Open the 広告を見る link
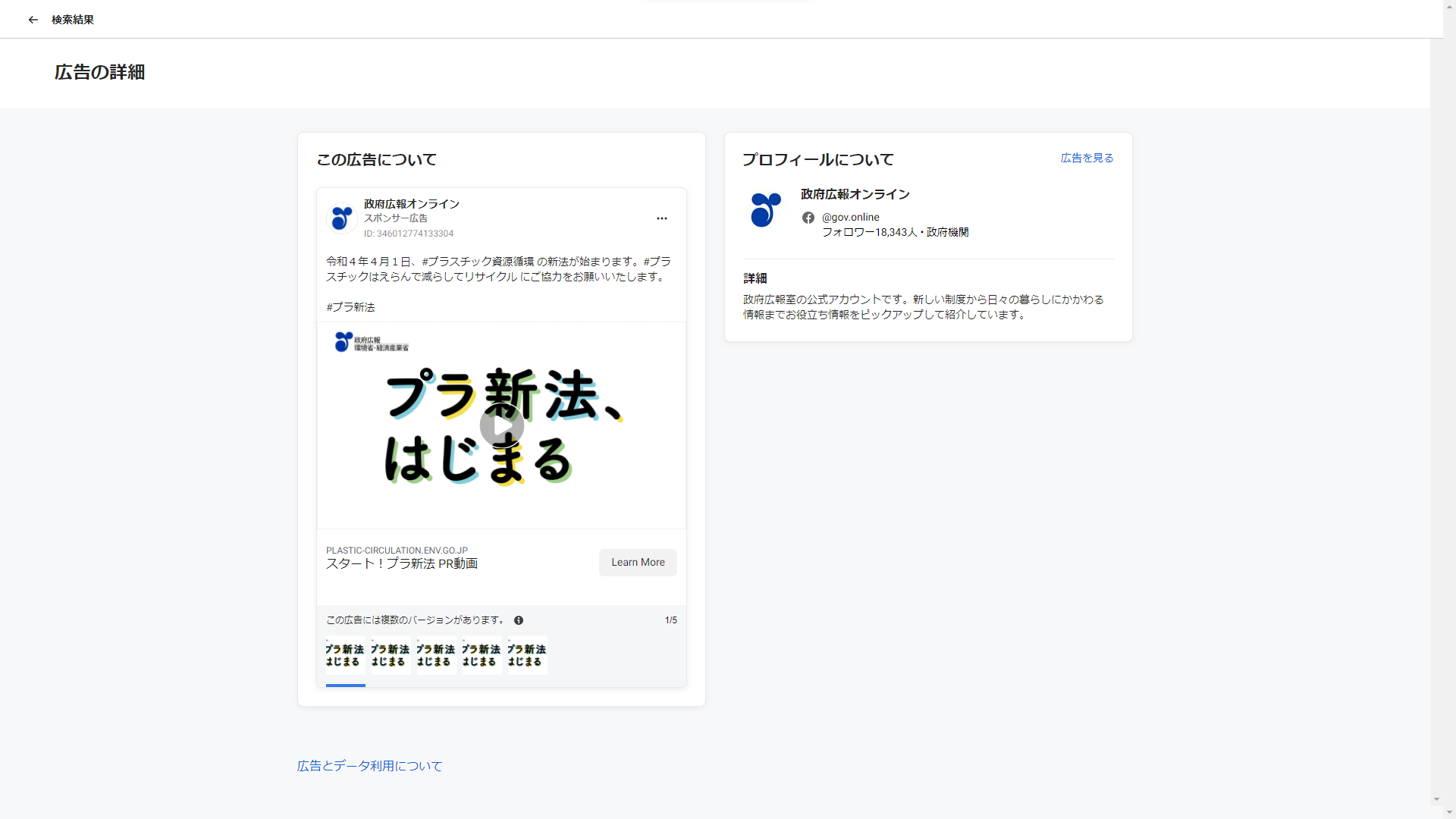 coord(1087,158)
